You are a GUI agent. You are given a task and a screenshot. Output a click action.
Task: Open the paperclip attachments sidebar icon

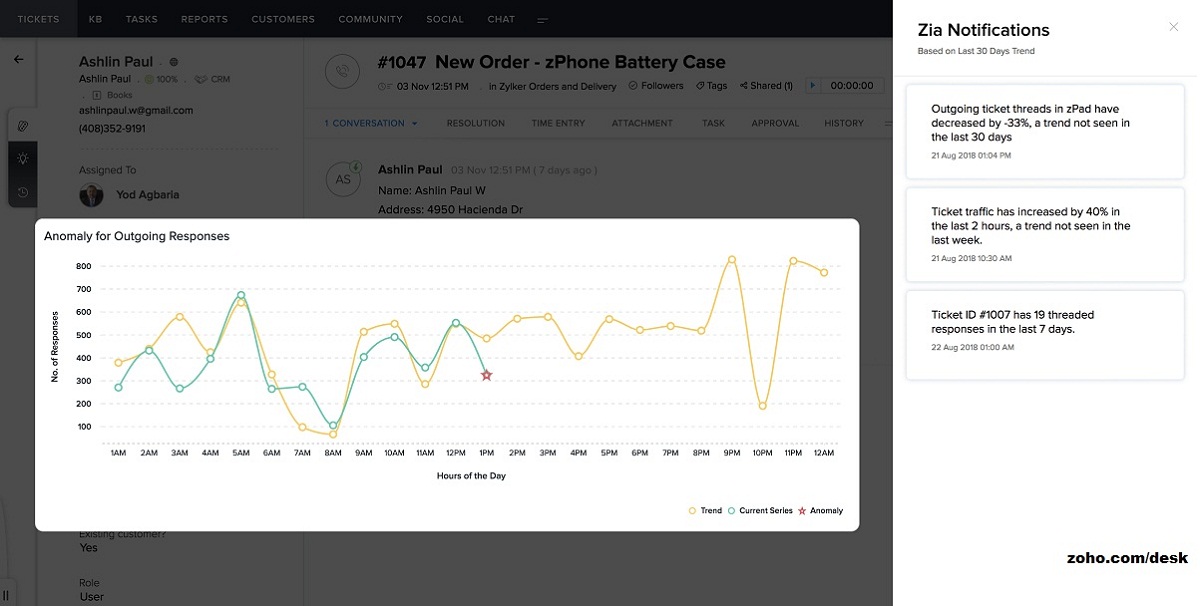22,125
